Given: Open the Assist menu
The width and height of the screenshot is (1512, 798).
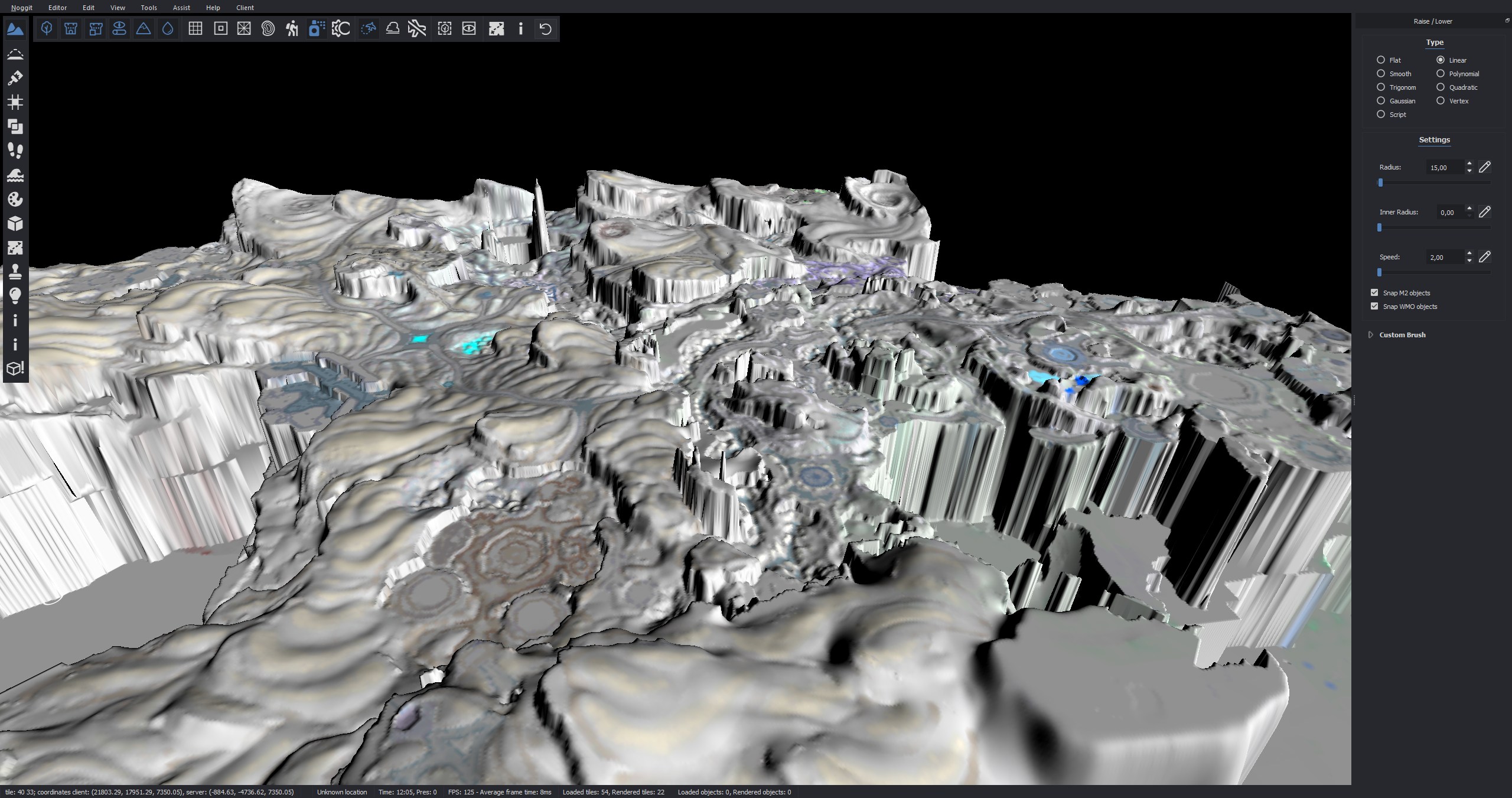Looking at the screenshot, I should tap(181, 8).
